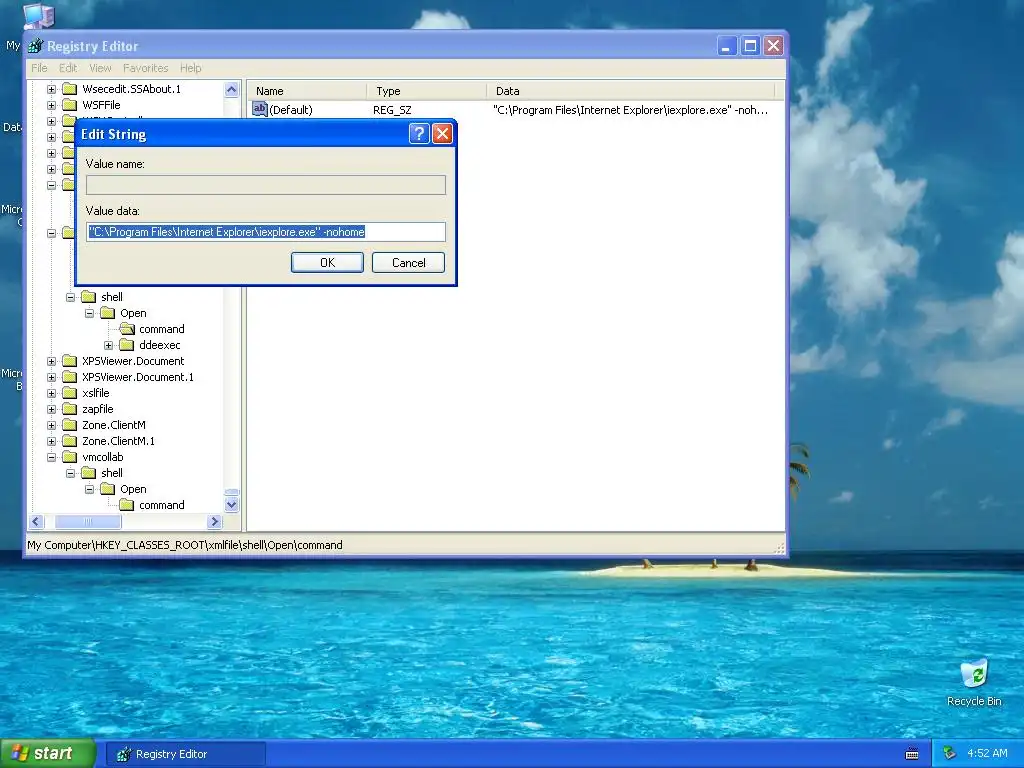The height and width of the screenshot is (768, 1024).
Task: Open the View menu
Action: pyautogui.click(x=100, y=68)
